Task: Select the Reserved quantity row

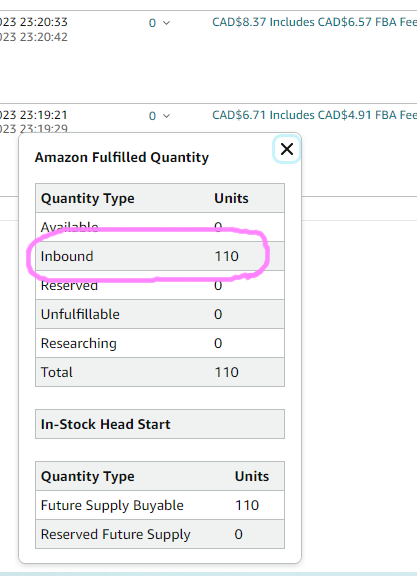Action: point(160,285)
